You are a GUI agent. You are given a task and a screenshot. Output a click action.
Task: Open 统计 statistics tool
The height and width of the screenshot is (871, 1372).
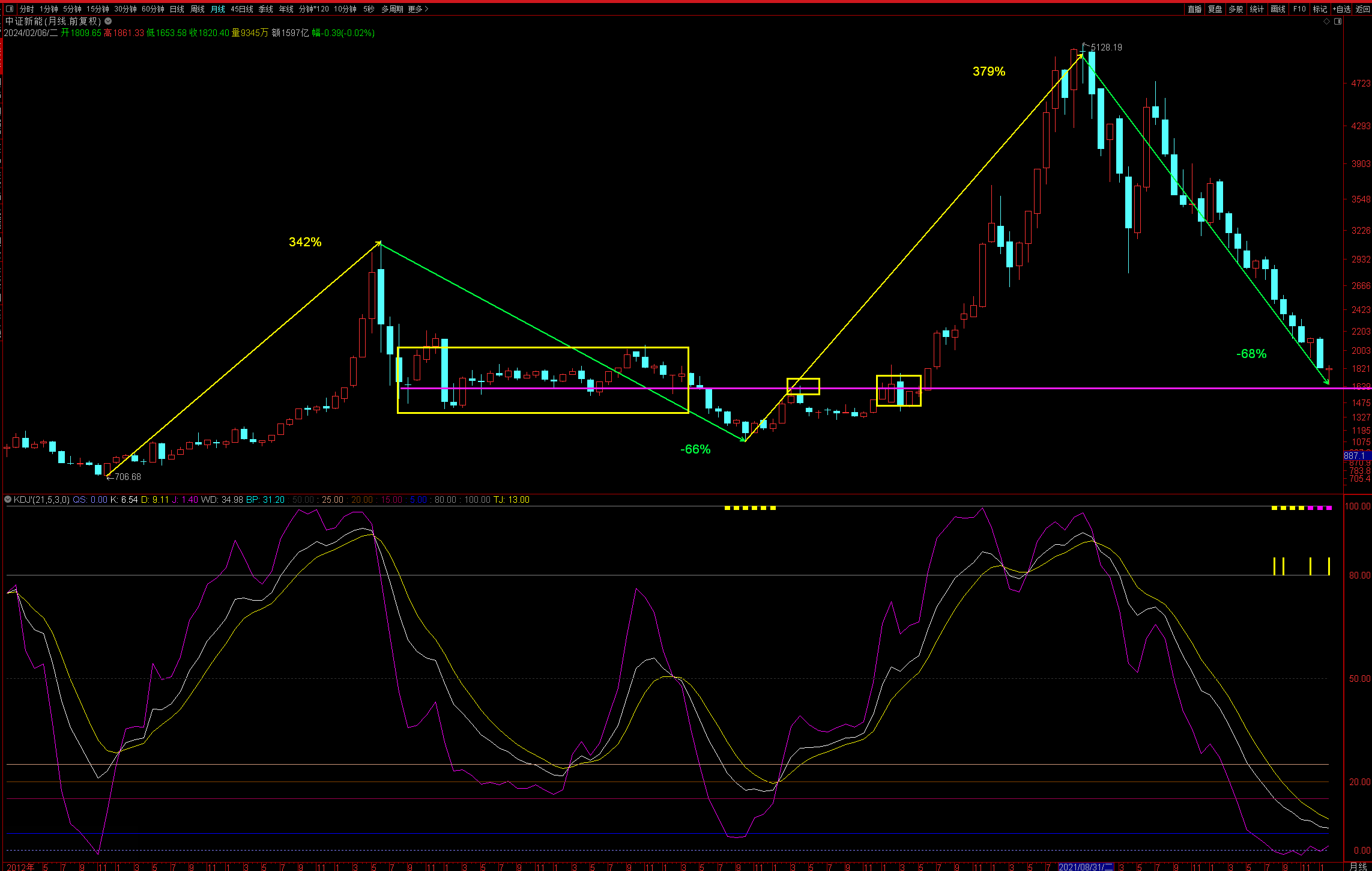pos(1257,9)
